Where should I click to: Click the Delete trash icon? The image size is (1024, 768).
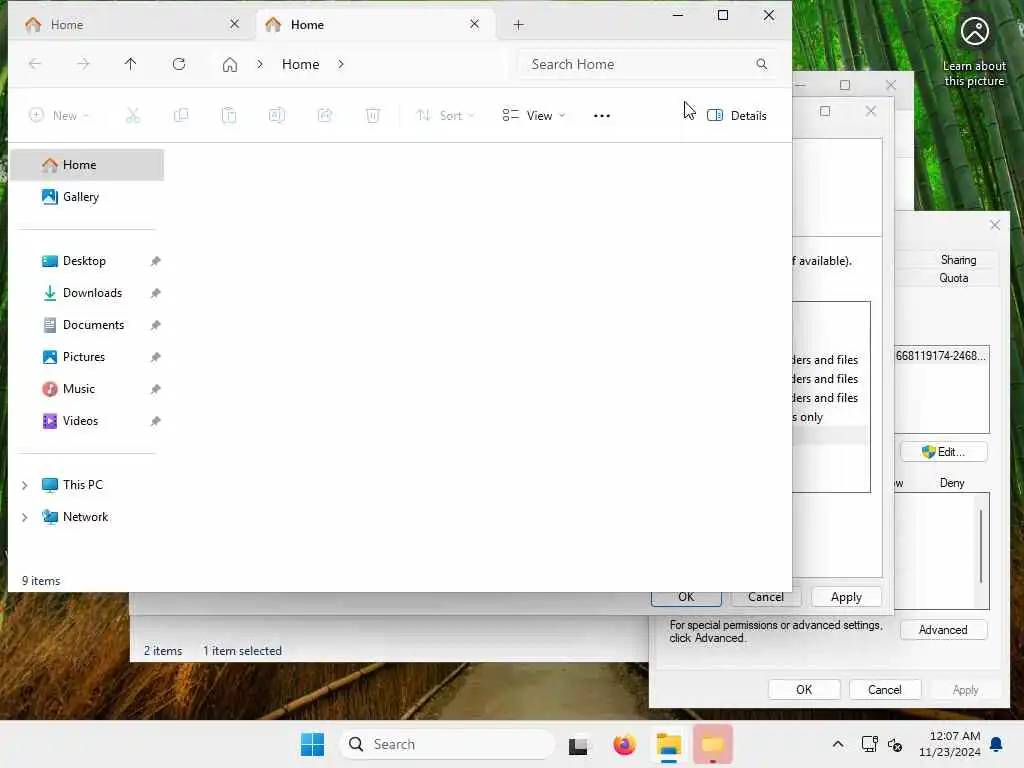tap(373, 116)
